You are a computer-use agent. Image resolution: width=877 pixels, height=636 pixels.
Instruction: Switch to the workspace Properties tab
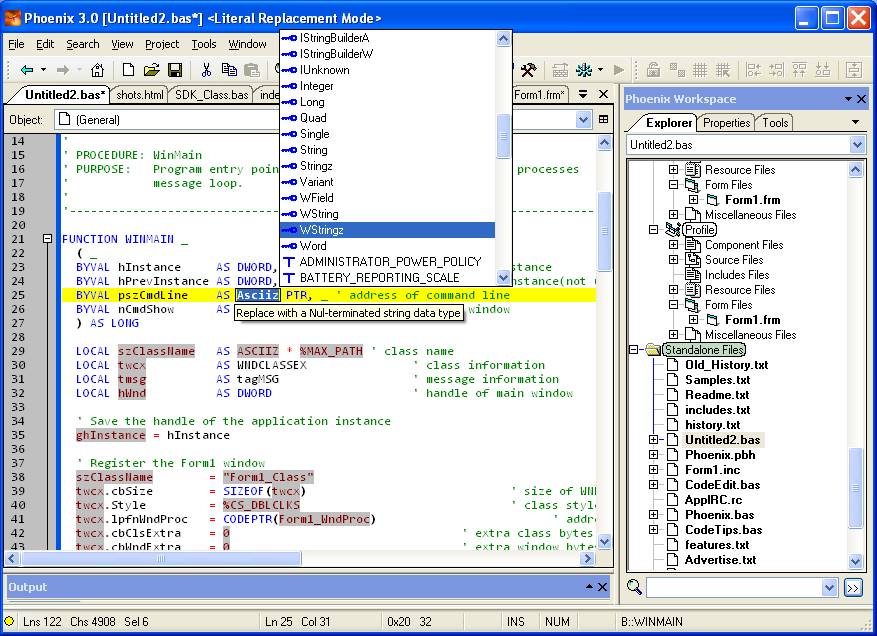(x=727, y=123)
